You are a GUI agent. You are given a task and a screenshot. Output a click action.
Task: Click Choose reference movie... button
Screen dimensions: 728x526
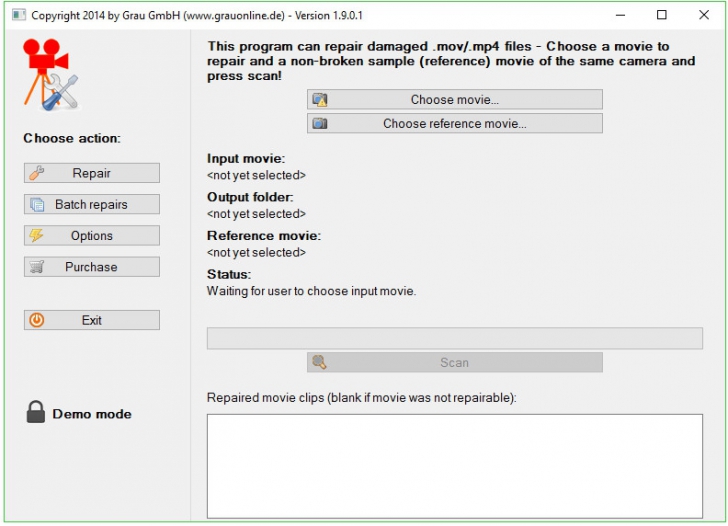(455, 123)
